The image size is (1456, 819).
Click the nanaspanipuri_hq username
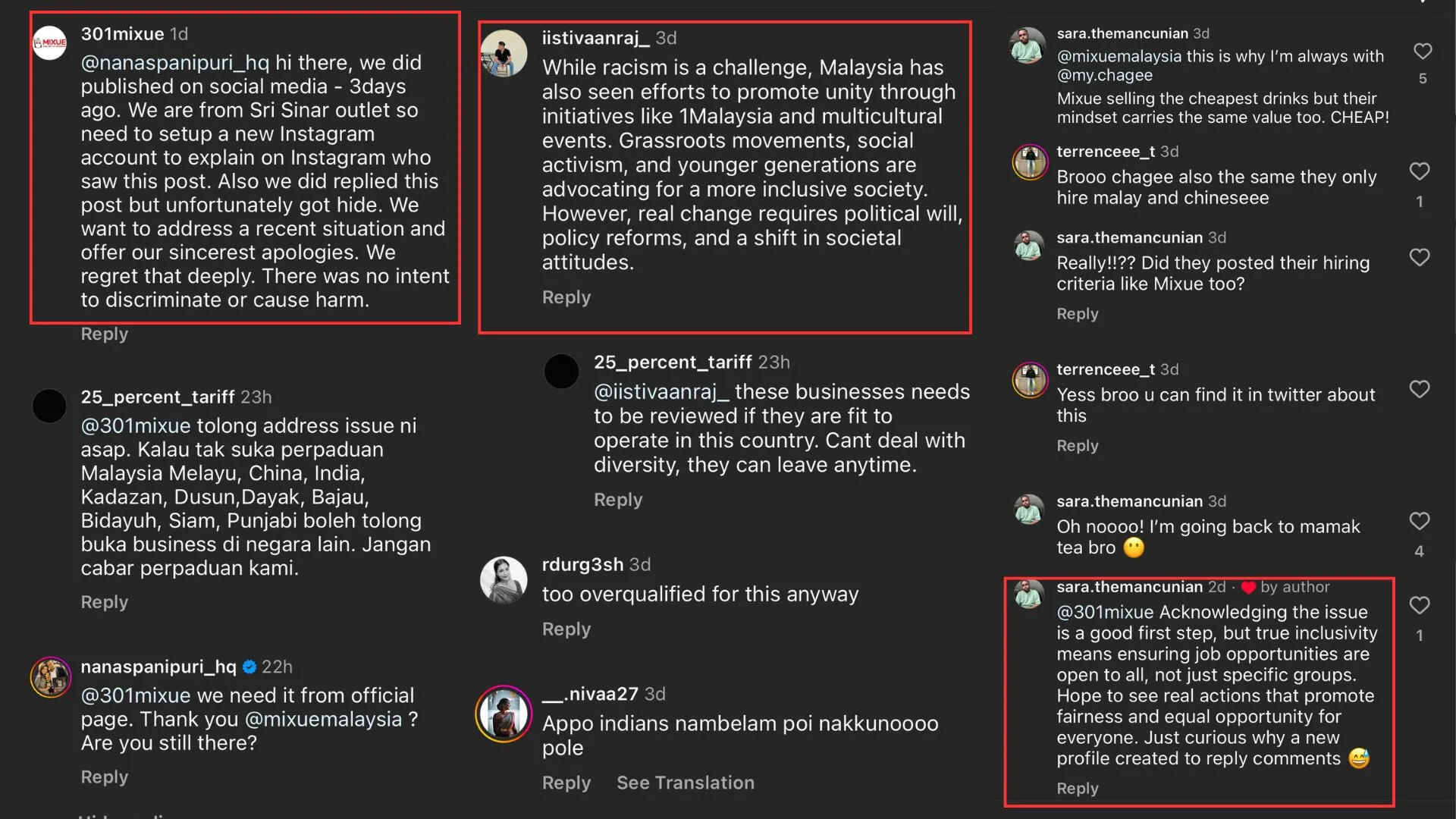pos(158,667)
